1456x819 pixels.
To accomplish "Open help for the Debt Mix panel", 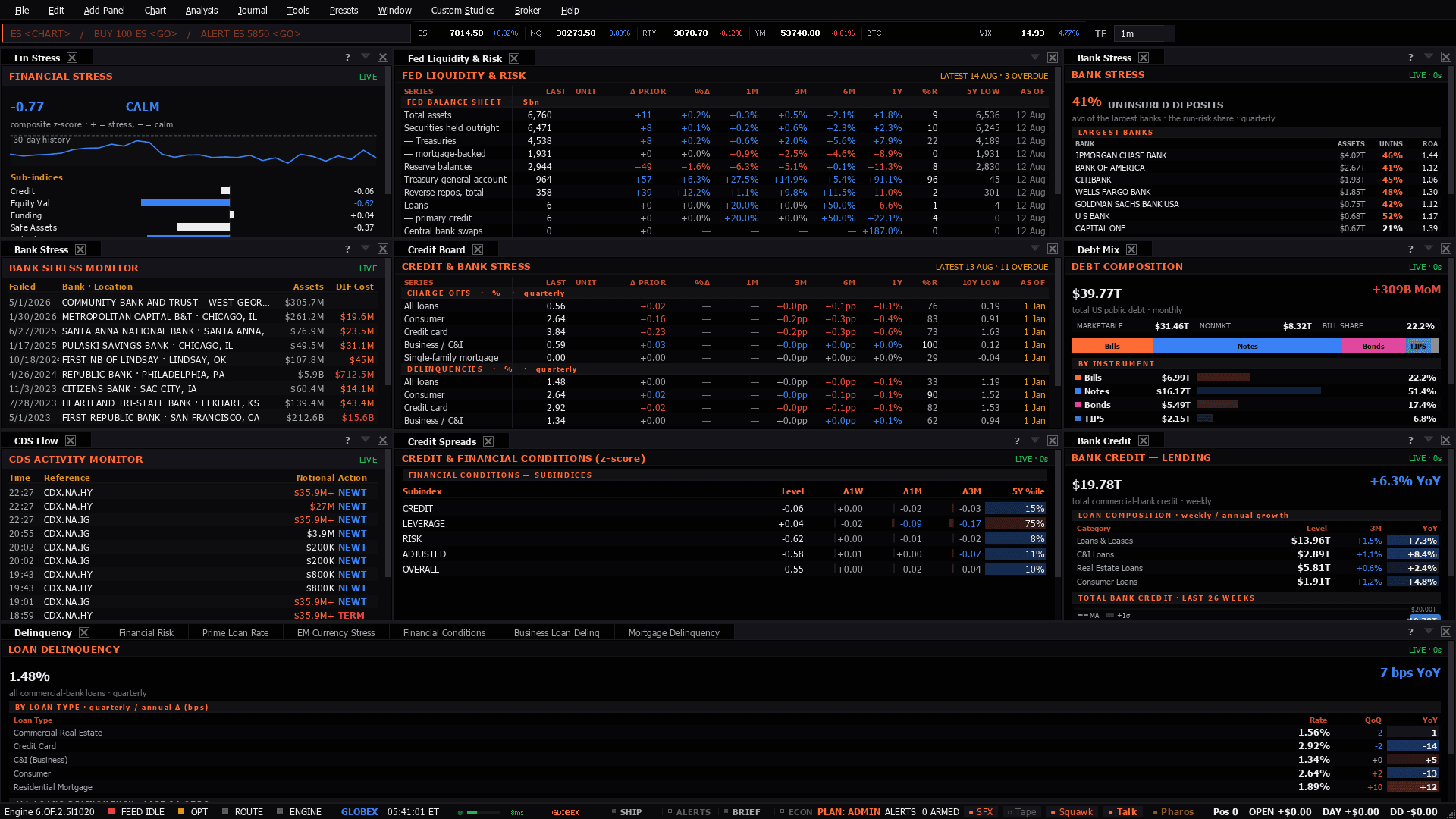I will 1410,249.
